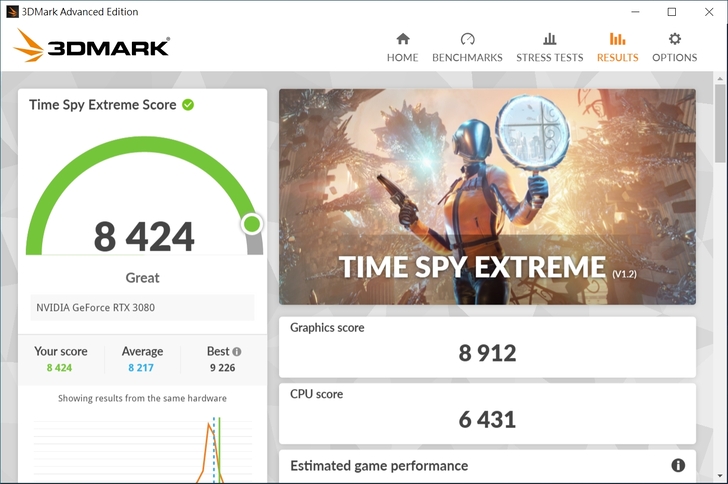Click the Great rating label
Screen dimensions: 728x484
(142, 278)
